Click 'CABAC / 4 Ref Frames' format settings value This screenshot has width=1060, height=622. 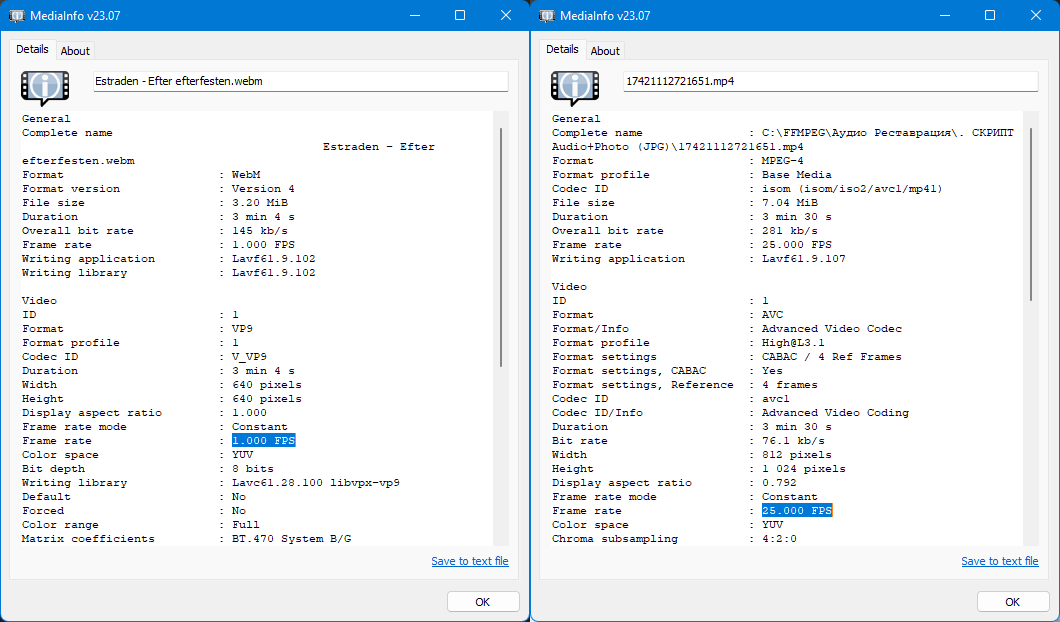(832, 357)
